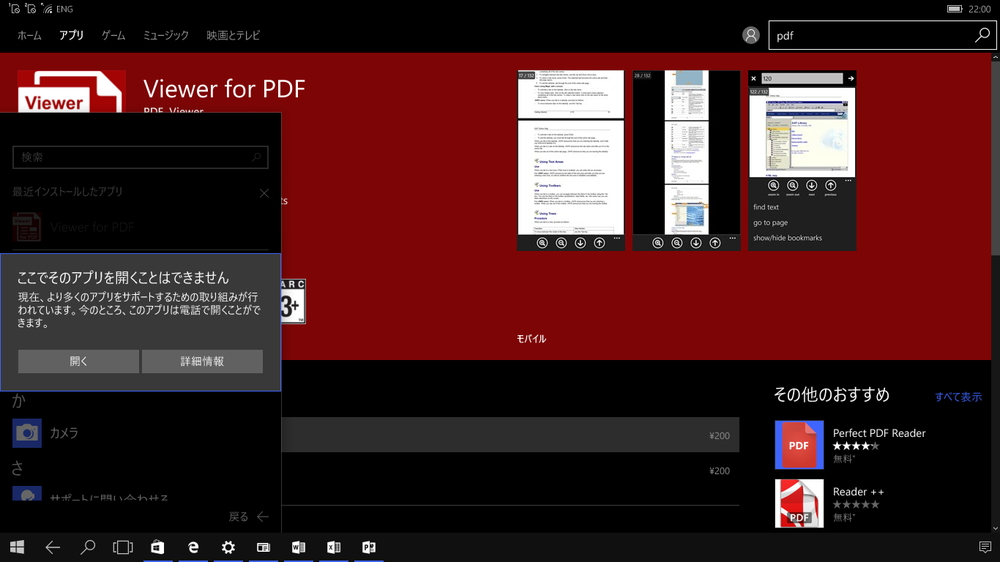Switch to the ゲーム tab
Screen dimensions: 1000x562
tap(113, 35)
